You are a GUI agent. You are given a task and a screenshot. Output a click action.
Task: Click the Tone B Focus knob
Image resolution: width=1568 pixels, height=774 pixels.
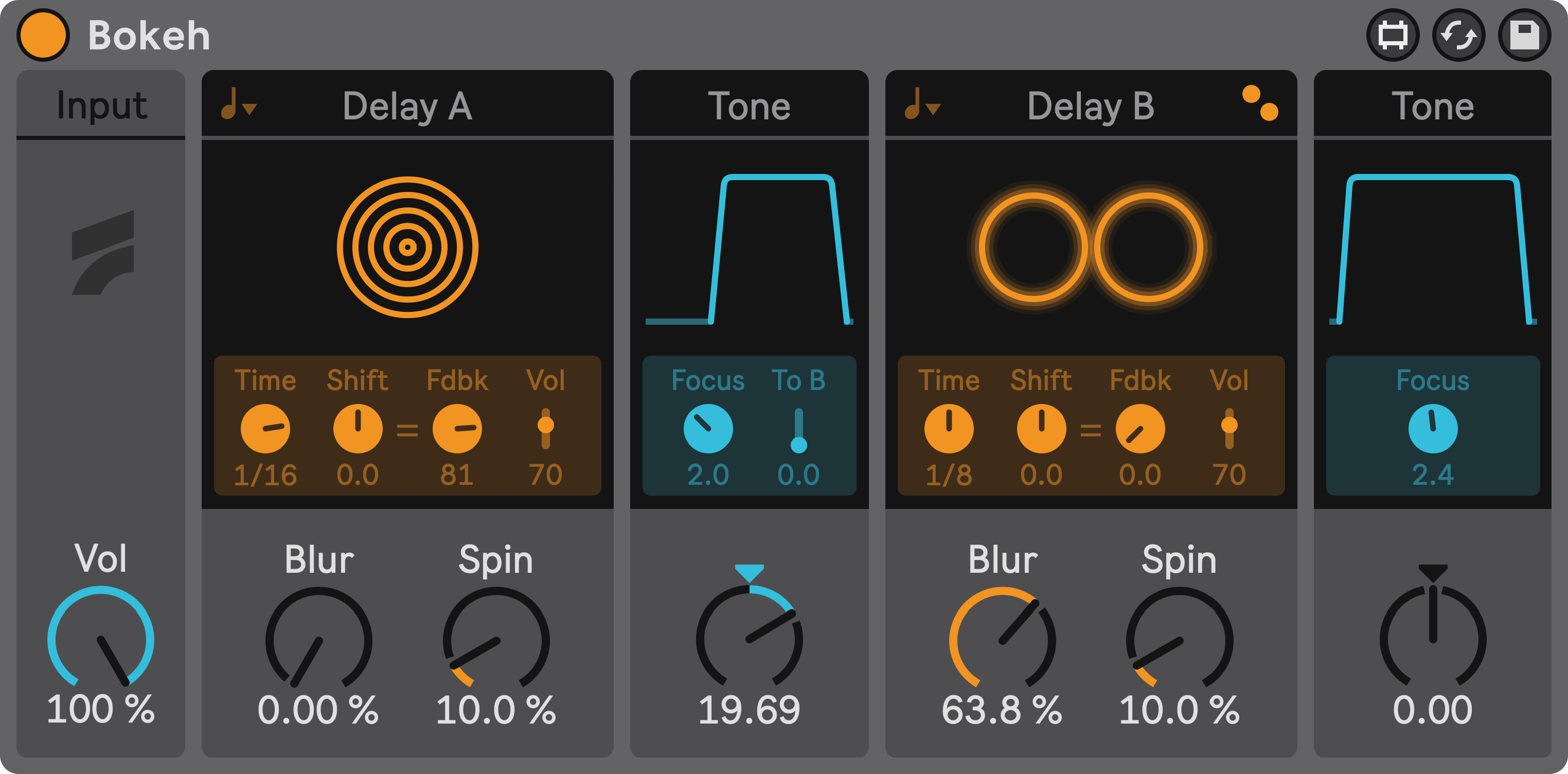point(1433,429)
